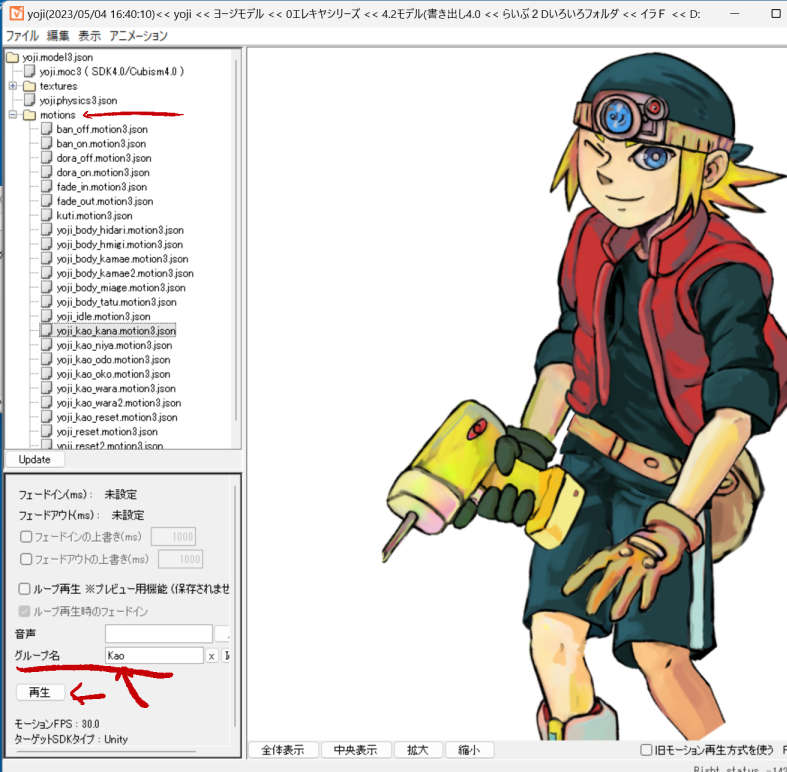The width and height of the screenshot is (787, 772).
Task: Click the yoji_body_hmigi.motion3.json file icon
Action: click(x=46, y=244)
